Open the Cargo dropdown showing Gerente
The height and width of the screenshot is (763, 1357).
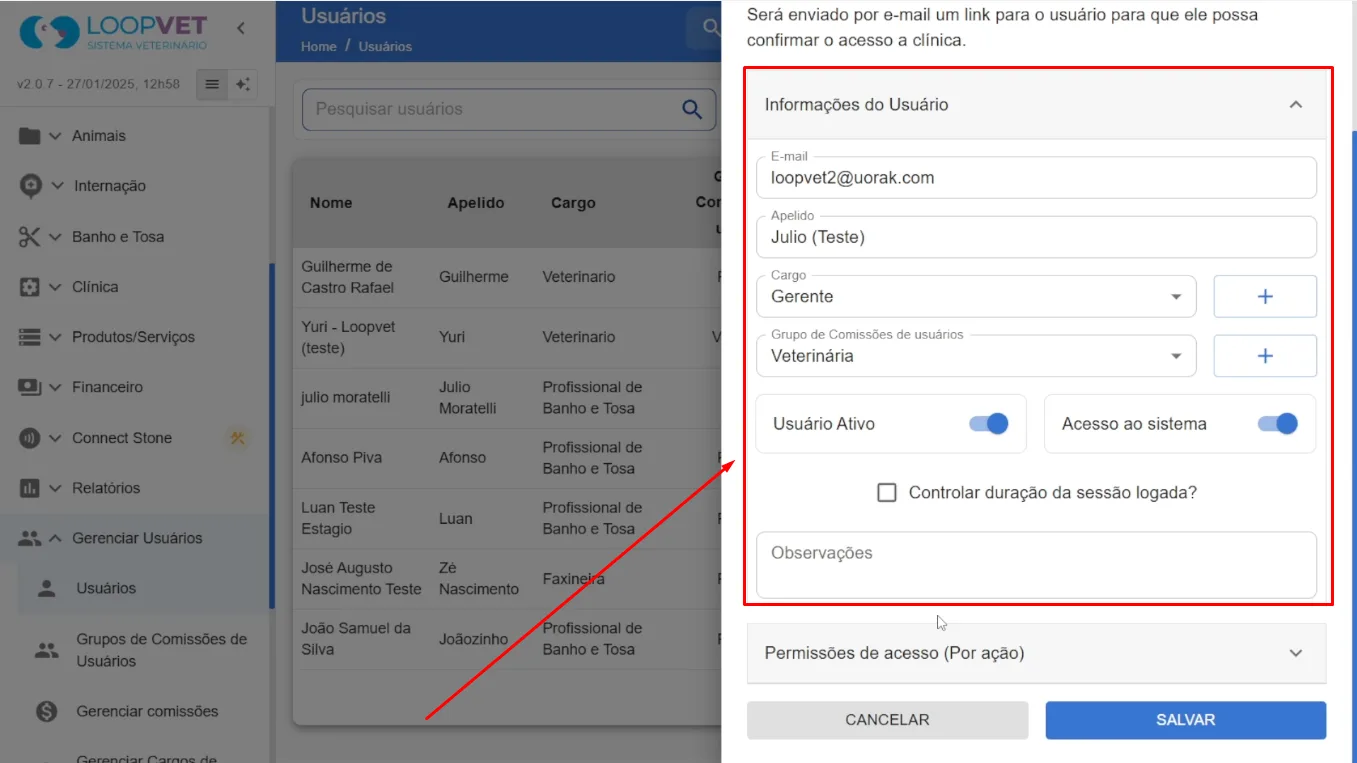(x=976, y=296)
